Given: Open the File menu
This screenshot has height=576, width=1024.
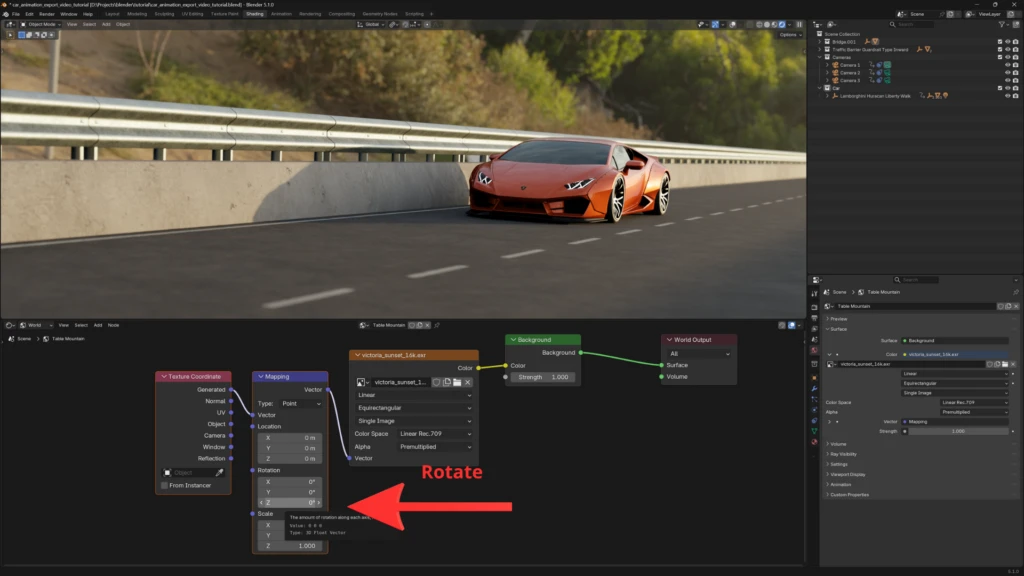Looking at the screenshot, I should point(16,14).
